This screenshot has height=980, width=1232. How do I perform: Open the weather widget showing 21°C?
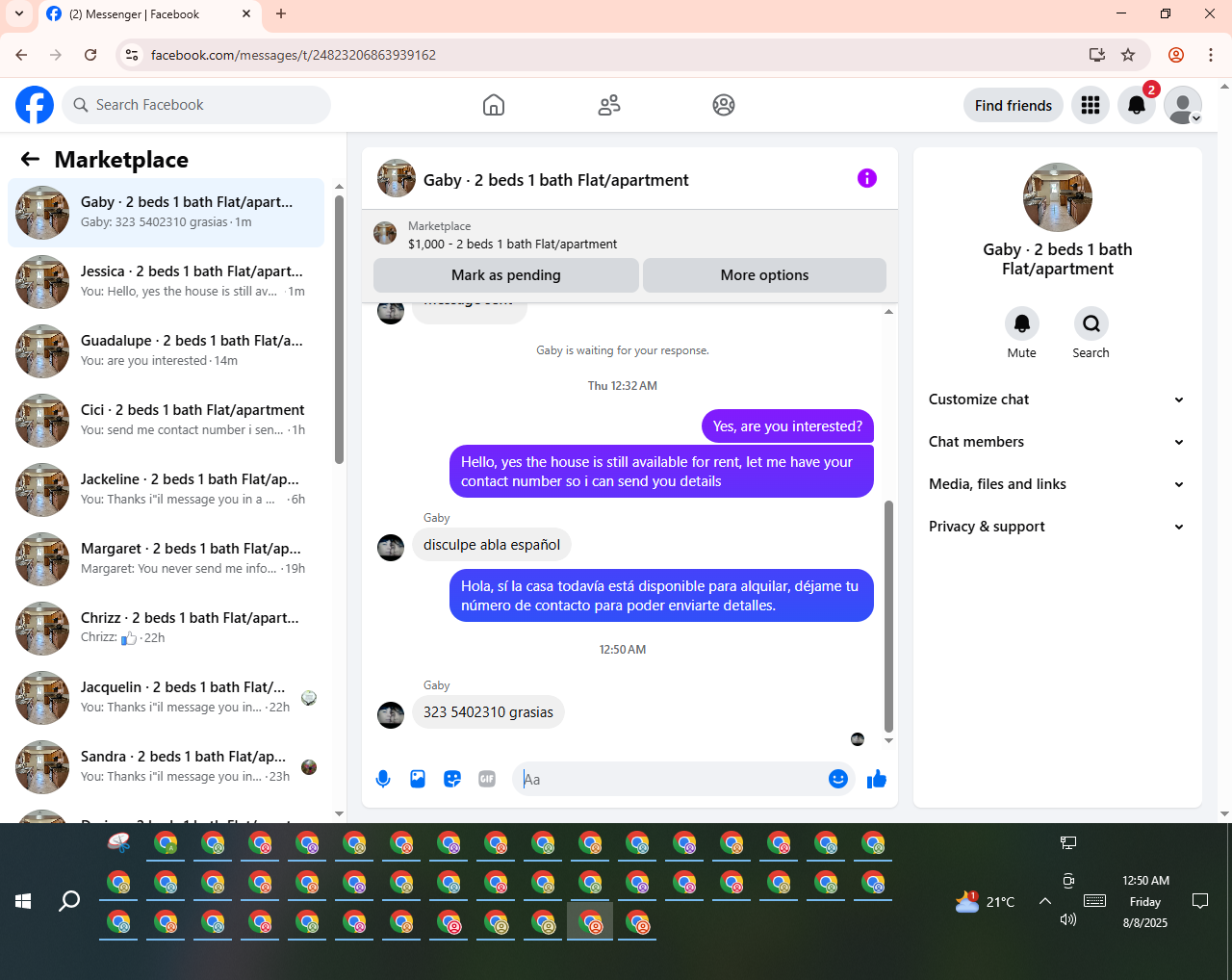(x=985, y=901)
